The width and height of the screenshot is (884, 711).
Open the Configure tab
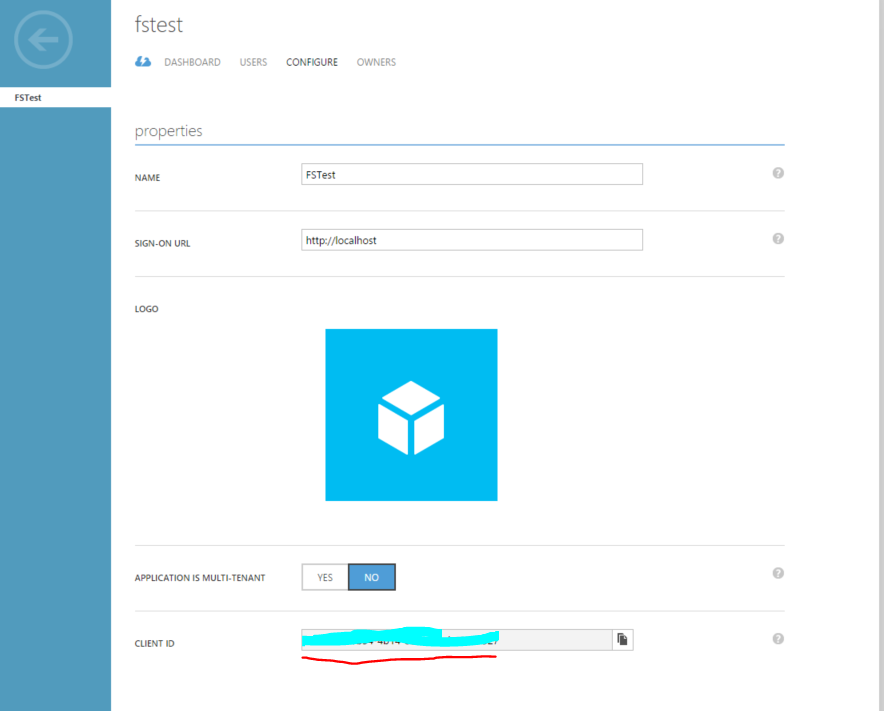312,62
